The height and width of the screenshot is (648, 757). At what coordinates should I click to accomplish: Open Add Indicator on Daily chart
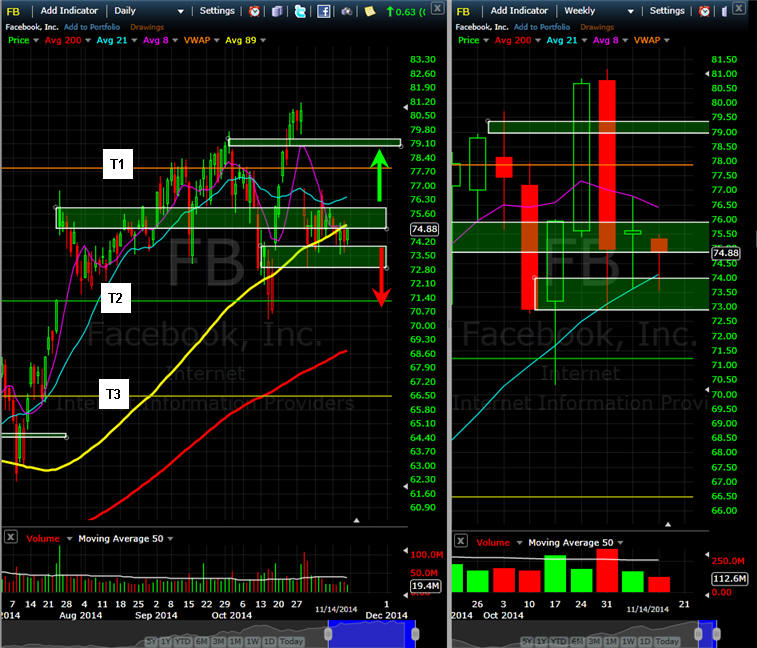click(x=69, y=11)
